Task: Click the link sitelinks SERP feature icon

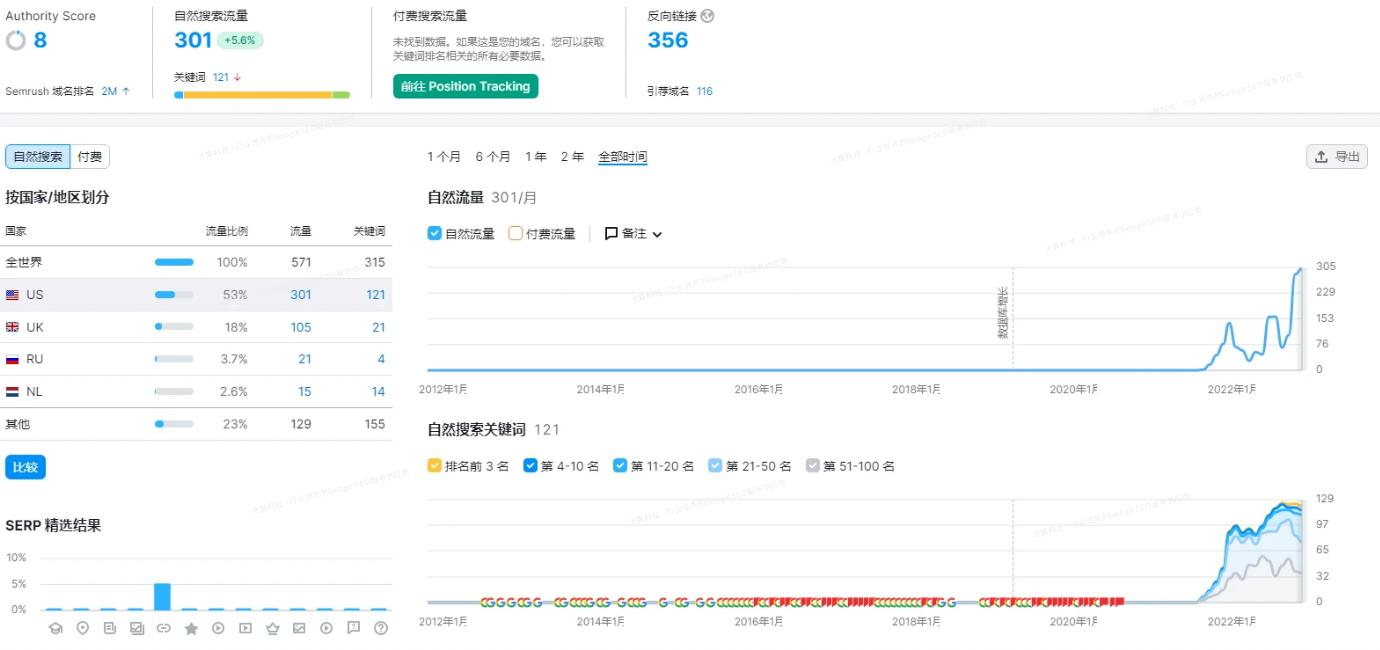Action: coord(164,629)
